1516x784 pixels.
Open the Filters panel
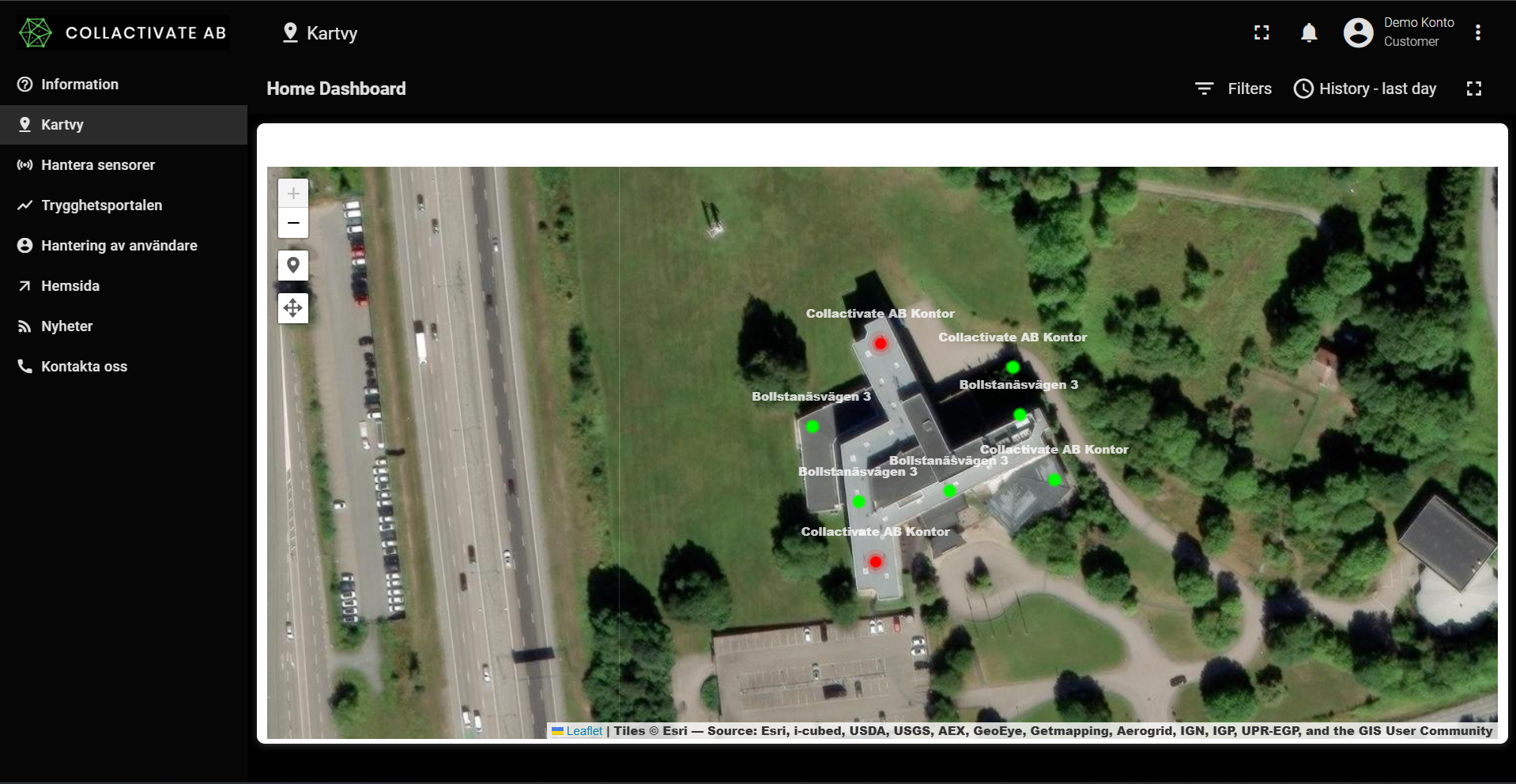point(1233,89)
